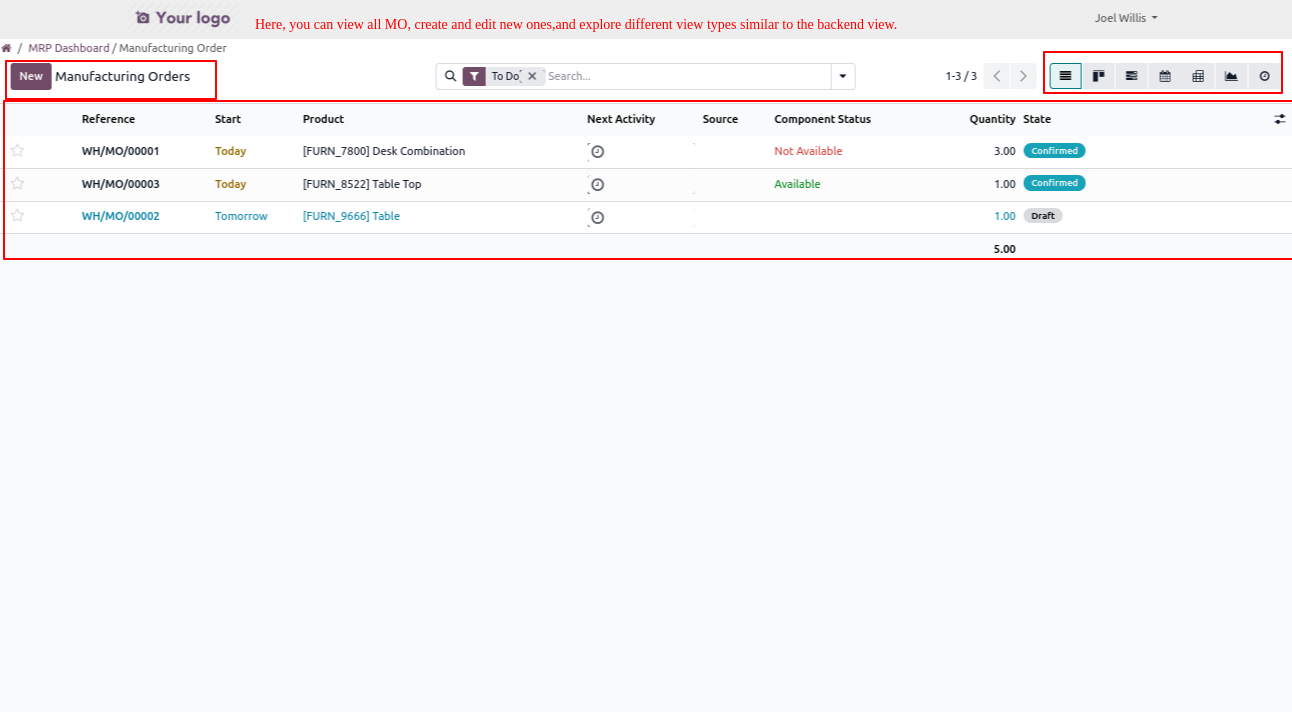1292x716 pixels.
Task: Click New manufacturing order button
Action: pyautogui.click(x=31, y=76)
